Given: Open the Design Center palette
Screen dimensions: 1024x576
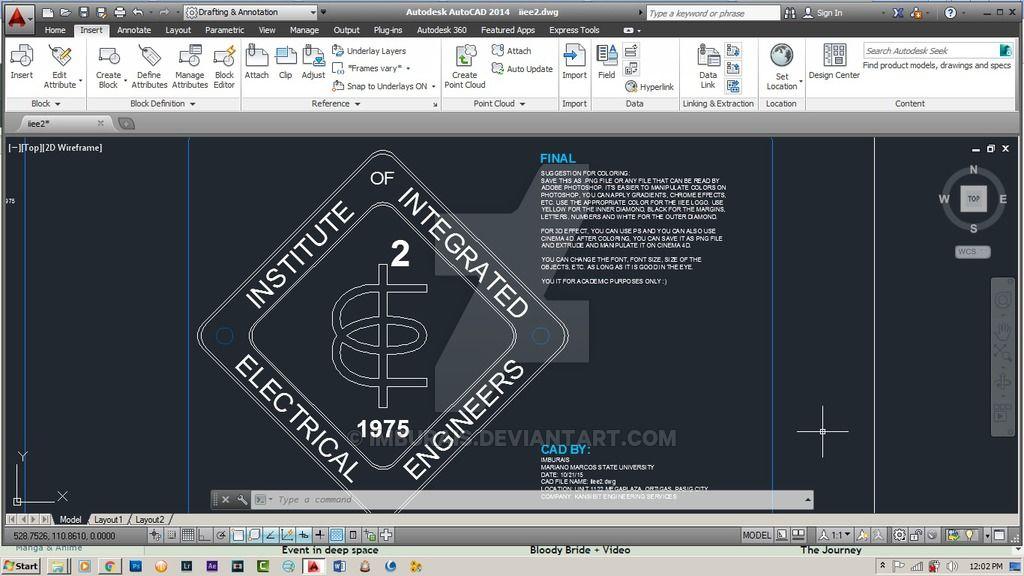Looking at the screenshot, I should pos(834,60).
